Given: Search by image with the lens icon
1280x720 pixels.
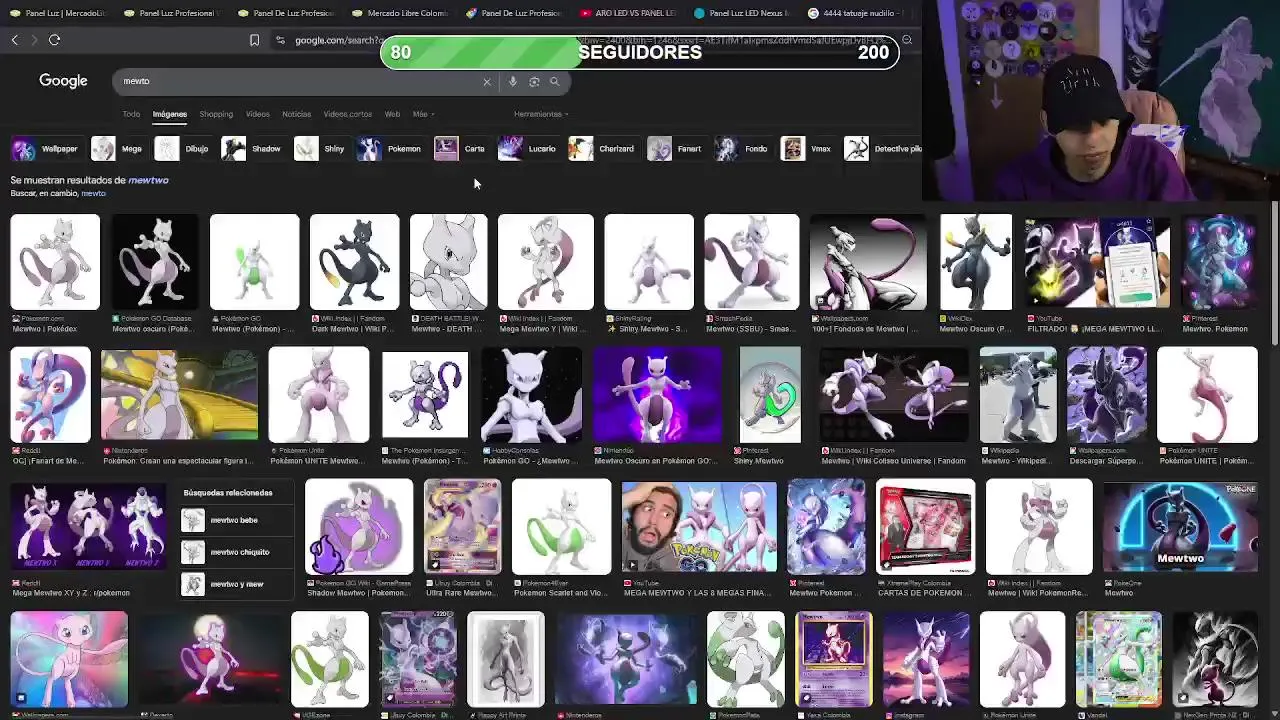Looking at the screenshot, I should click(x=534, y=82).
